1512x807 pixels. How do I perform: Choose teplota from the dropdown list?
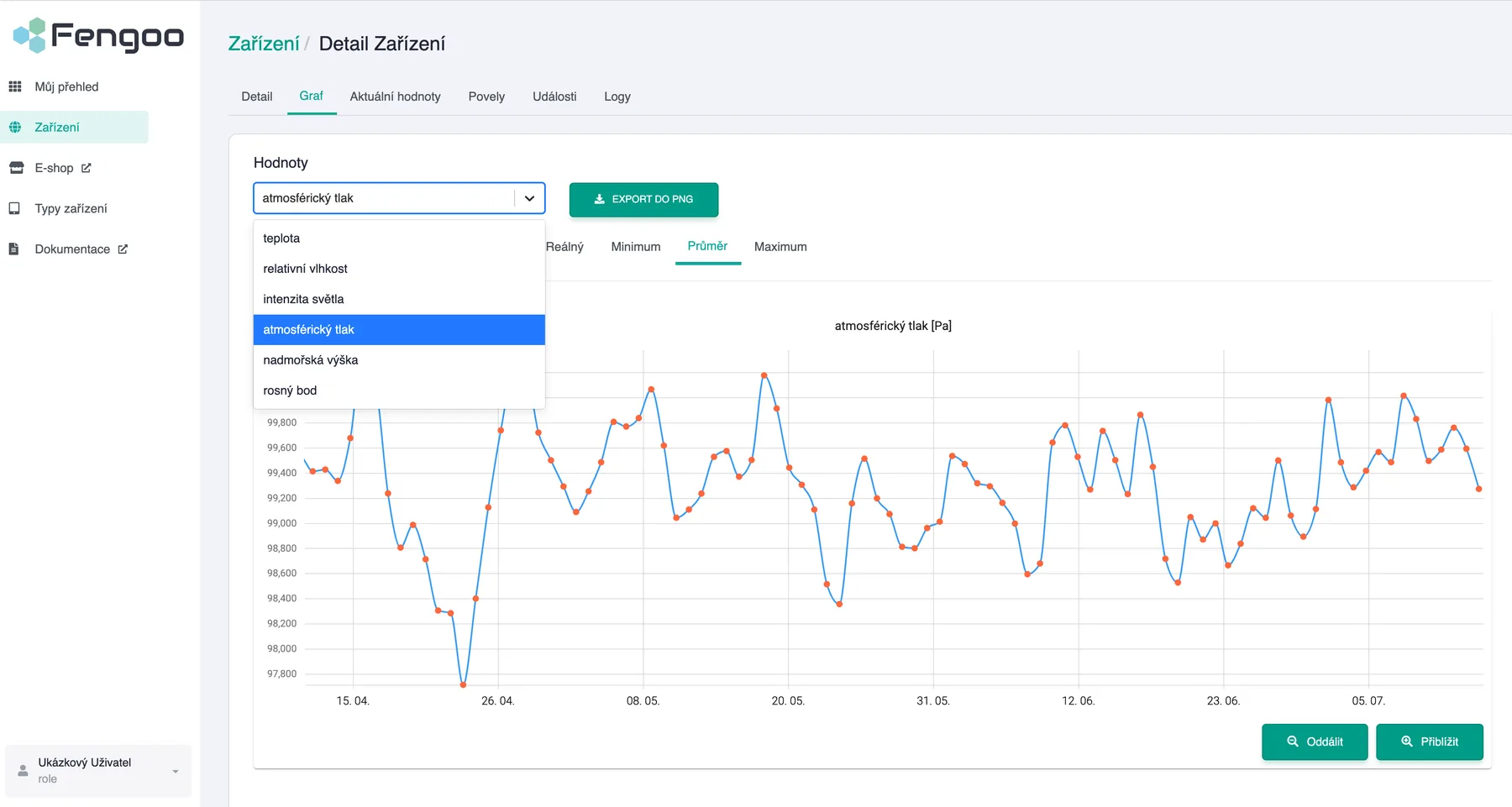point(399,238)
